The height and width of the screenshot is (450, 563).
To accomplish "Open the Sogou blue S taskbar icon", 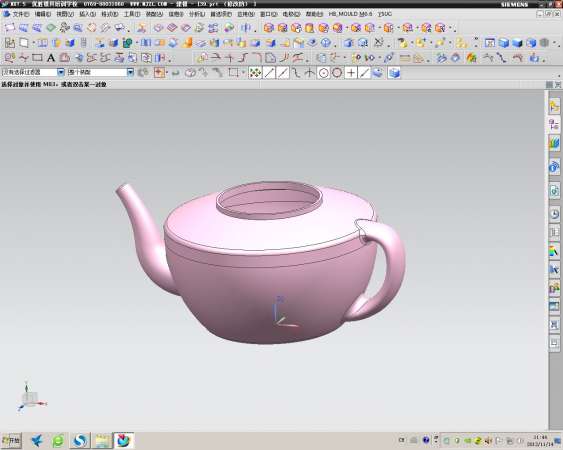I will coord(80,440).
